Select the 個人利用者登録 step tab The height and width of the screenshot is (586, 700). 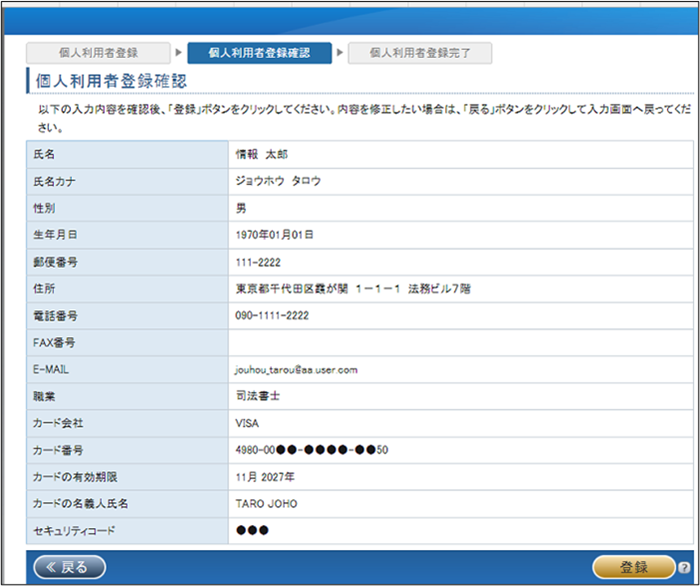coord(97,53)
